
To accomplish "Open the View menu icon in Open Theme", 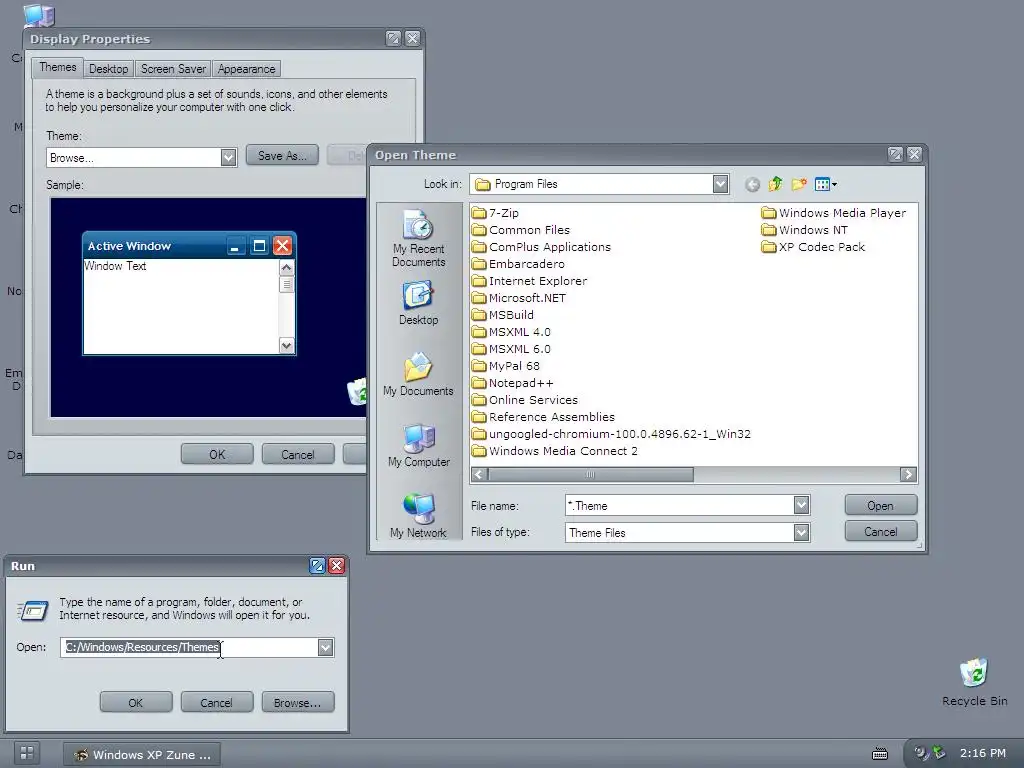I will coord(822,185).
